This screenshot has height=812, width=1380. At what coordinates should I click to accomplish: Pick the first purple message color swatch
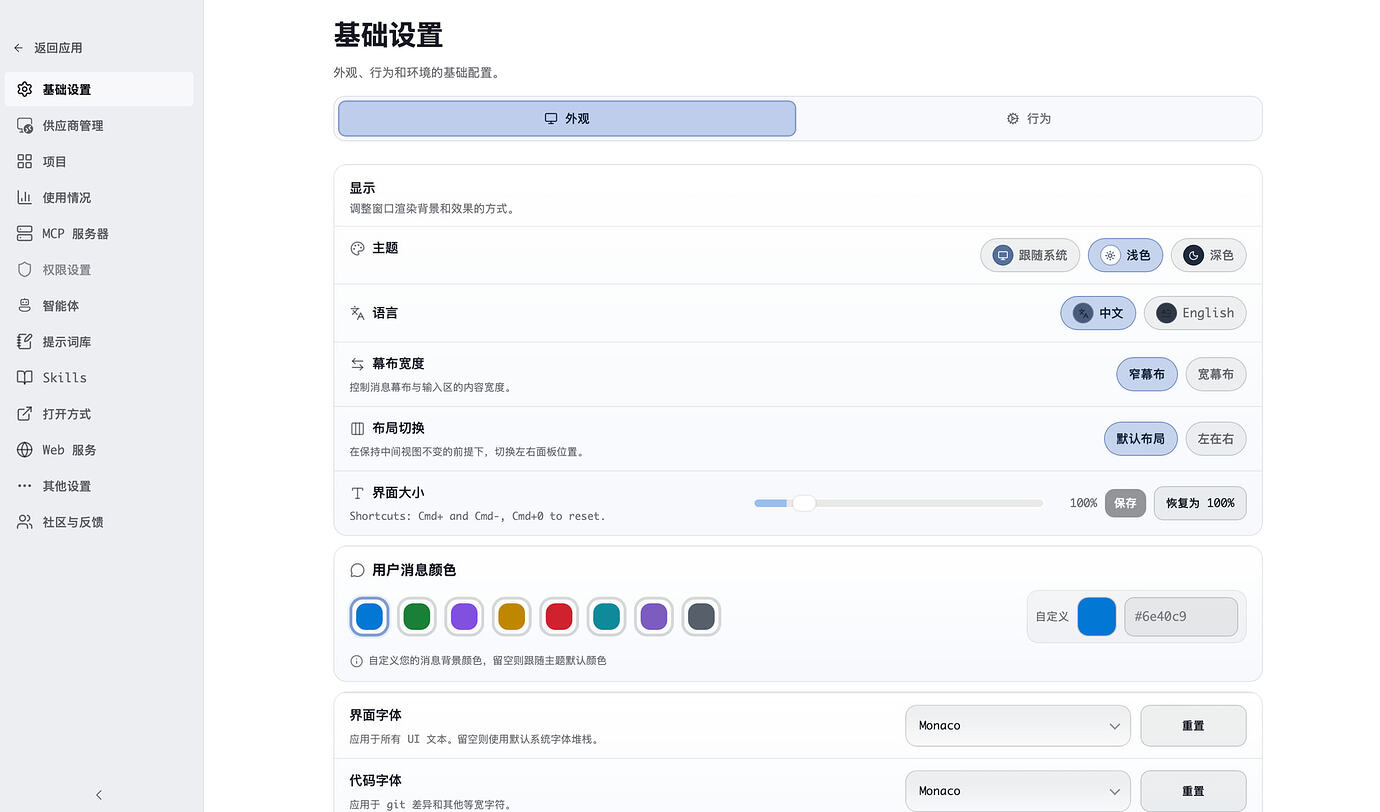click(464, 617)
